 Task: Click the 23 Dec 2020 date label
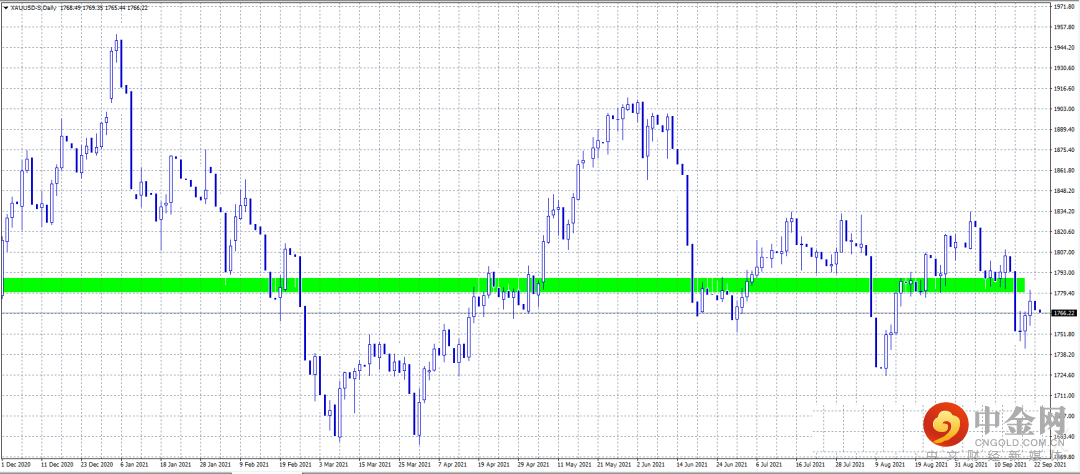[97, 465]
